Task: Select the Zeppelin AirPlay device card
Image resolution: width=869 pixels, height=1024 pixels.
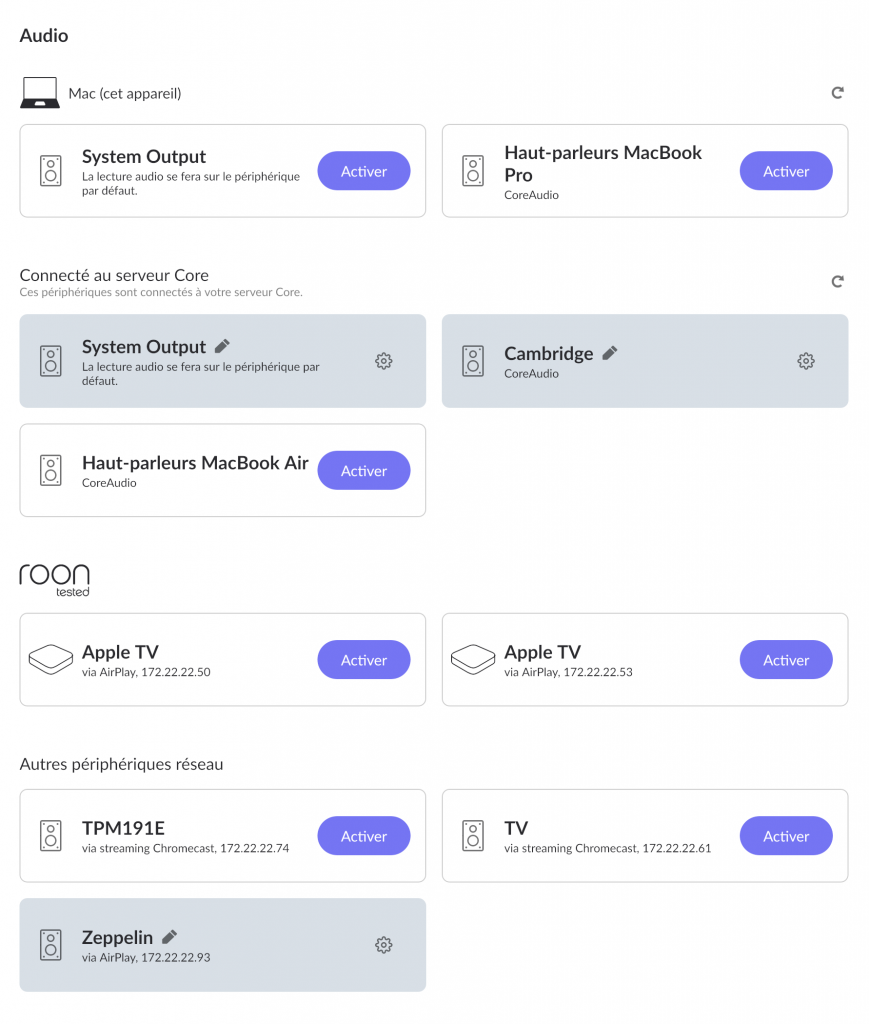Action: click(x=223, y=945)
